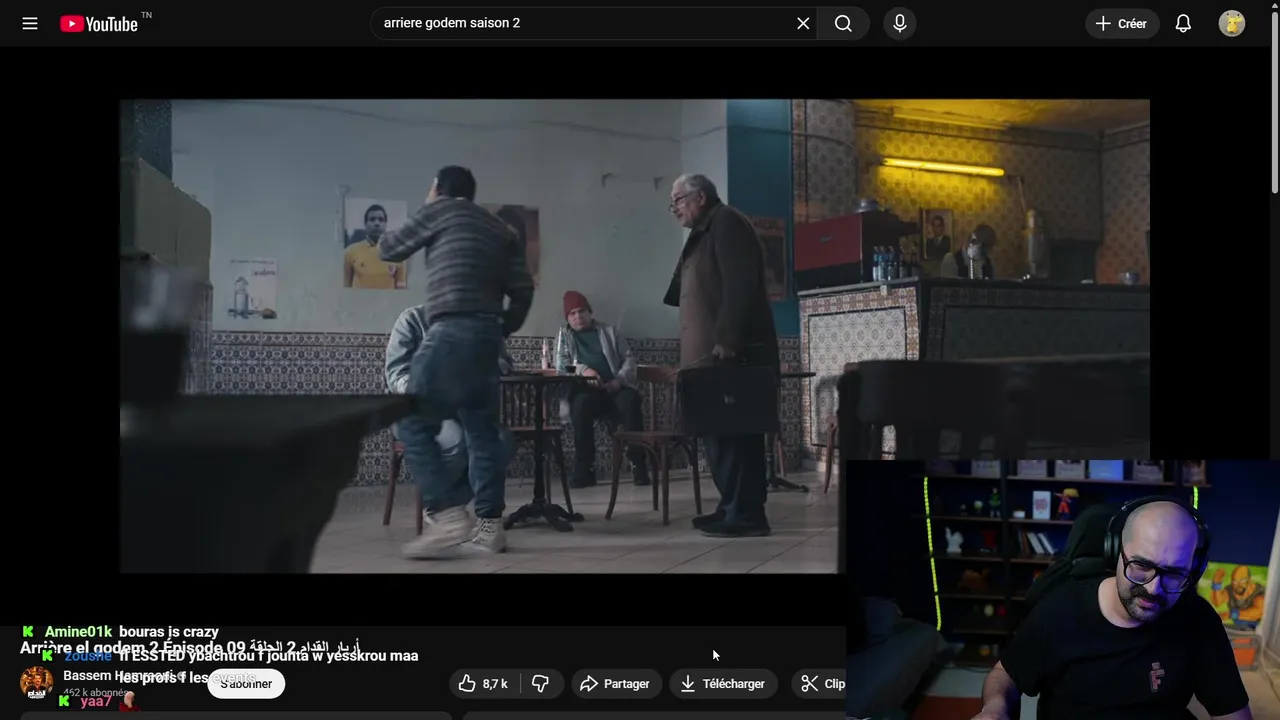The image size is (1280, 720).
Task: Like the video (8,7 k)
Action: (482, 684)
